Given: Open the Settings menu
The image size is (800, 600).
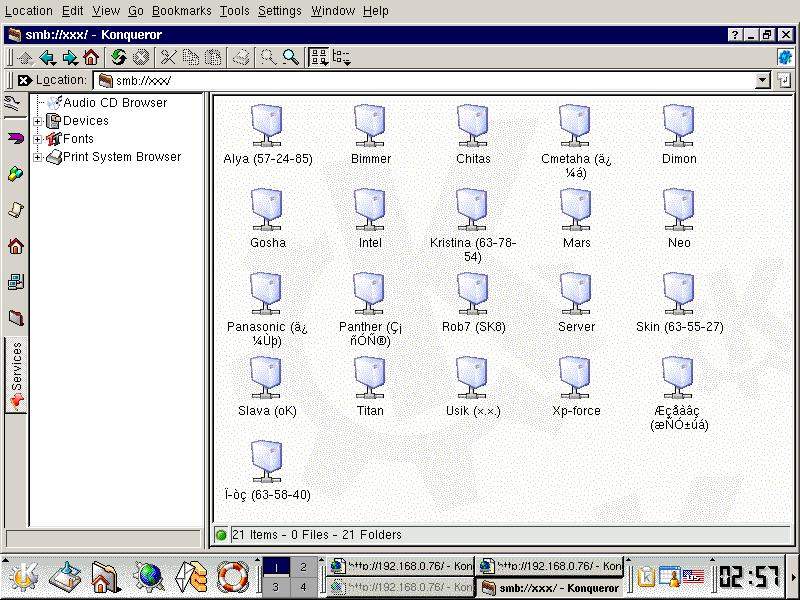Looking at the screenshot, I should click(x=279, y=11).
